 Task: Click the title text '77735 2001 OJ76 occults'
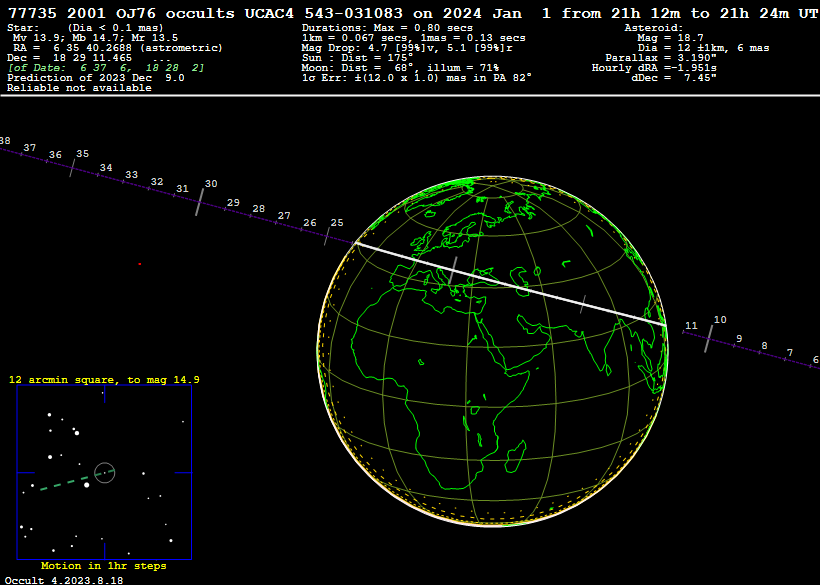121,13
